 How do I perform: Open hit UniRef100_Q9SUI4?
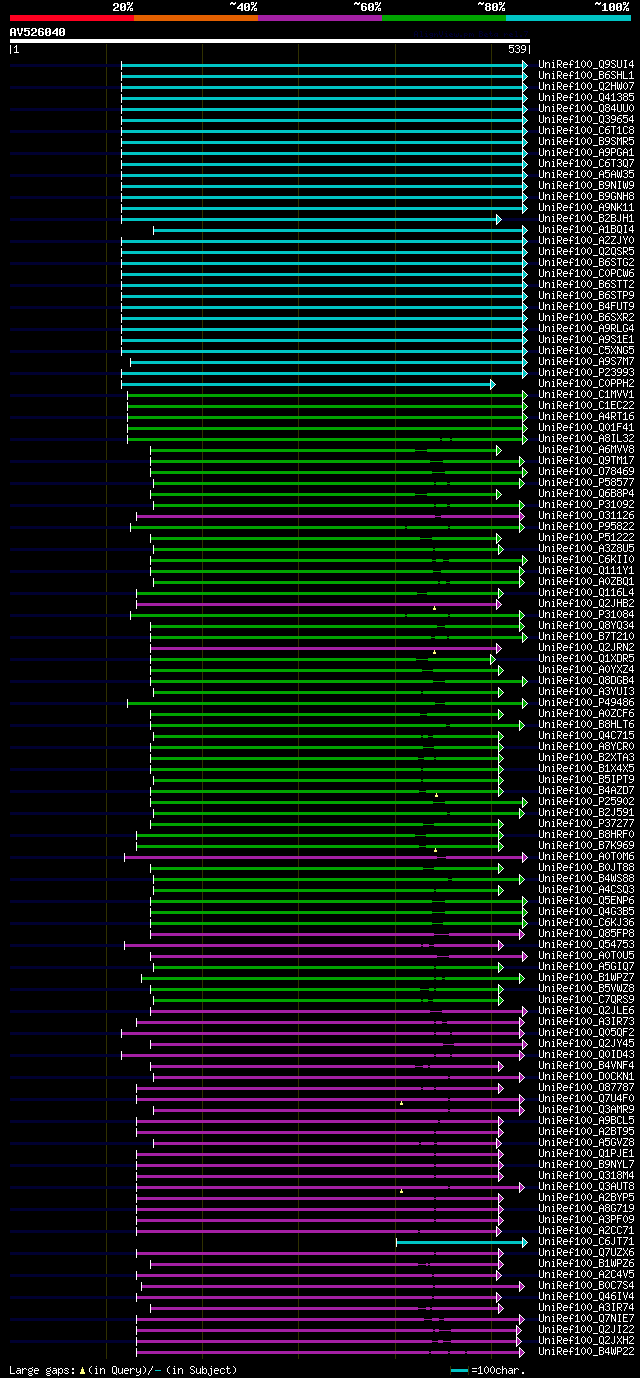586,64
